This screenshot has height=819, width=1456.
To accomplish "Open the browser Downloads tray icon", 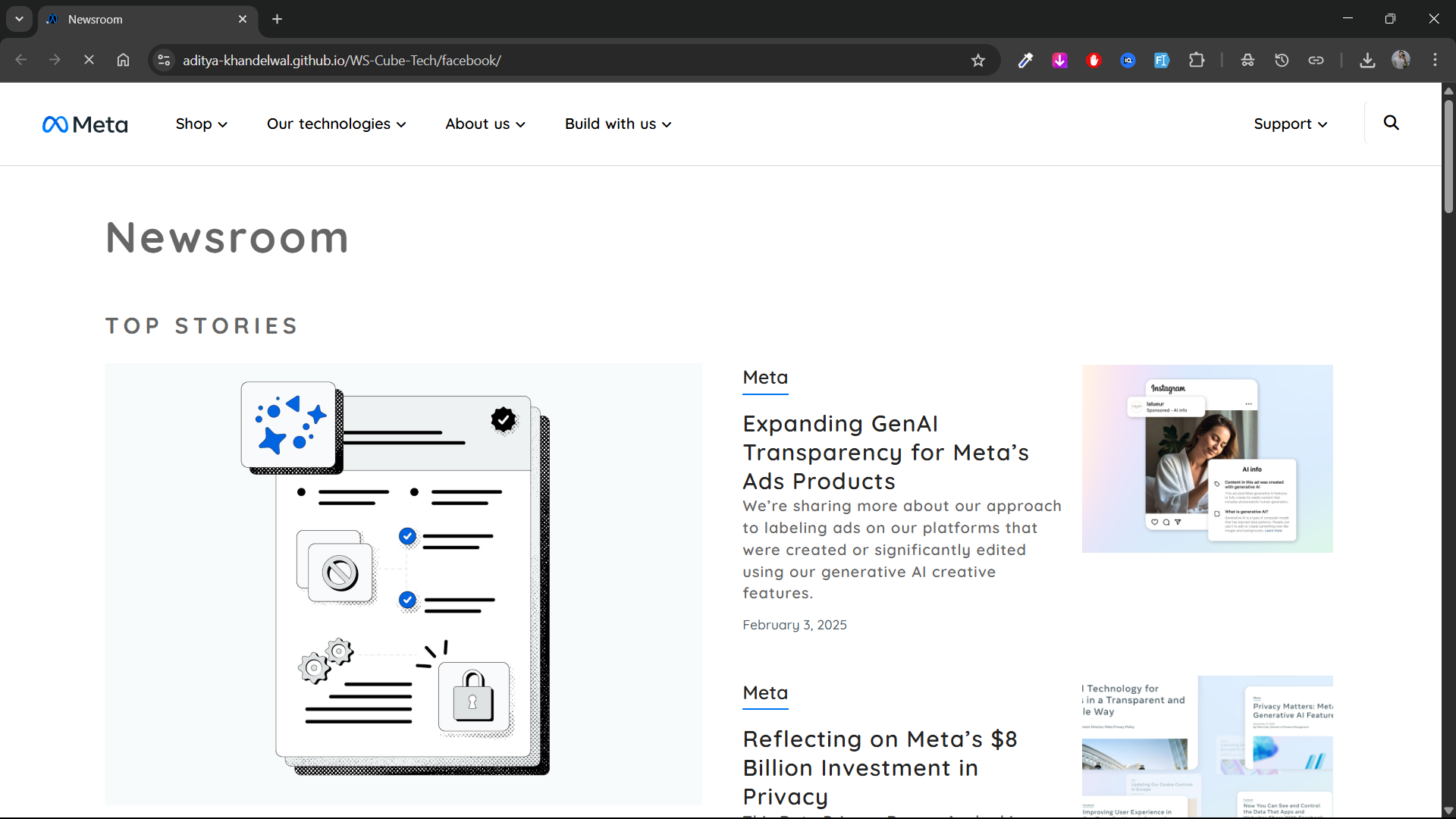I will pyautogui.click(x=1367, y=61).
